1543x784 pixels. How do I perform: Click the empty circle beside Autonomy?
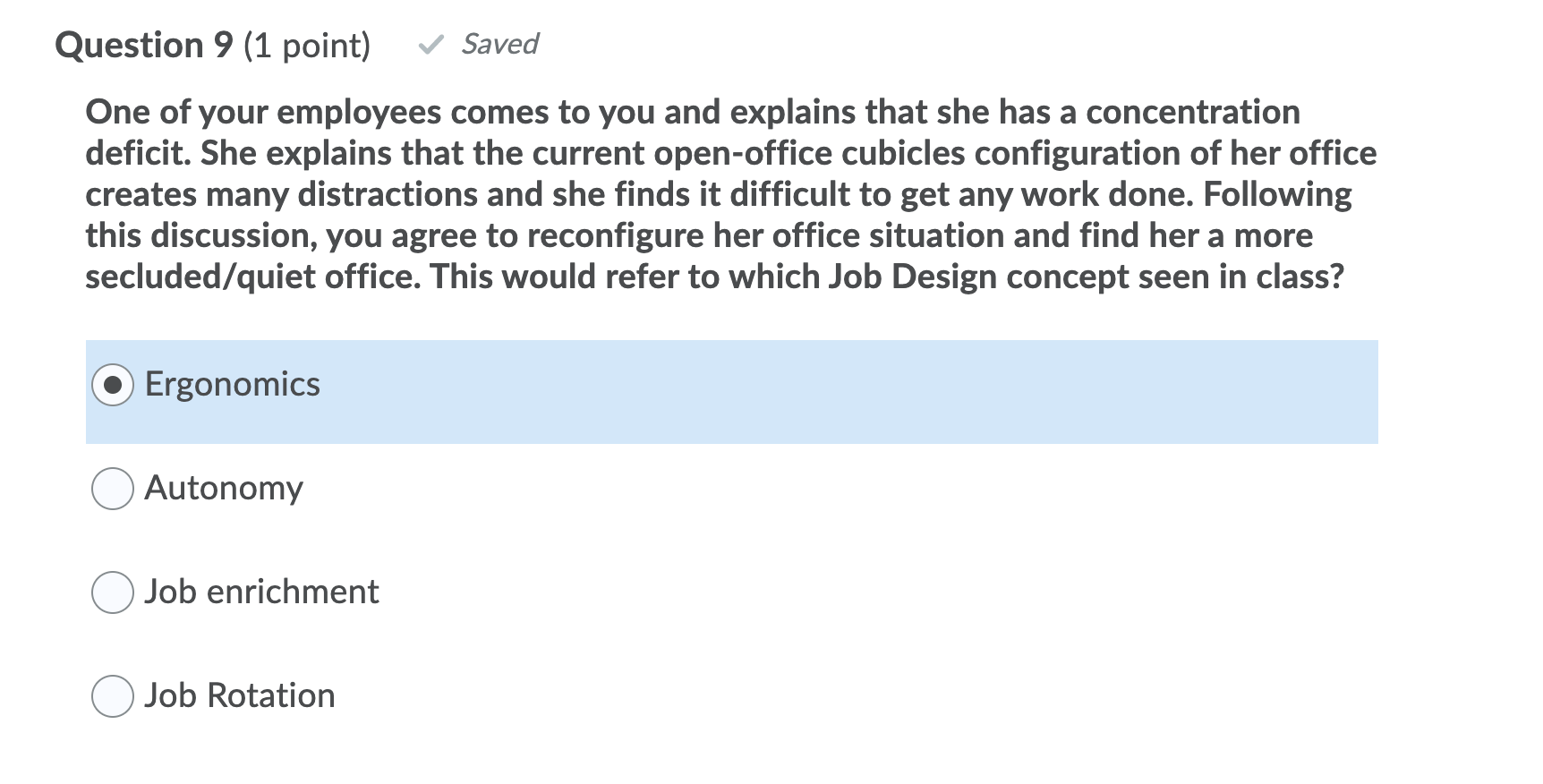tap(112, 488)
